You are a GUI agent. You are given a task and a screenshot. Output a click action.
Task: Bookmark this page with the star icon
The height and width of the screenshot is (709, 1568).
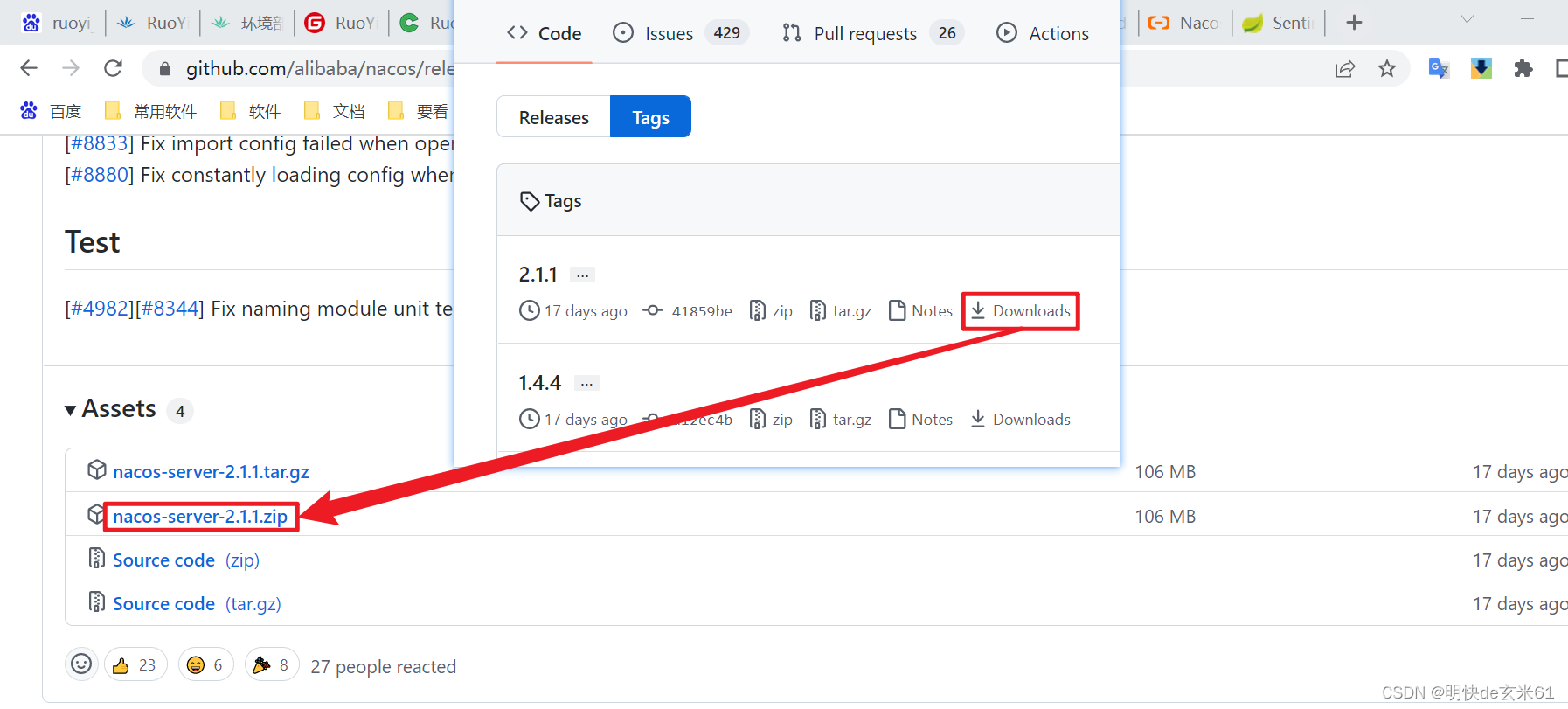coord(1387,68)
